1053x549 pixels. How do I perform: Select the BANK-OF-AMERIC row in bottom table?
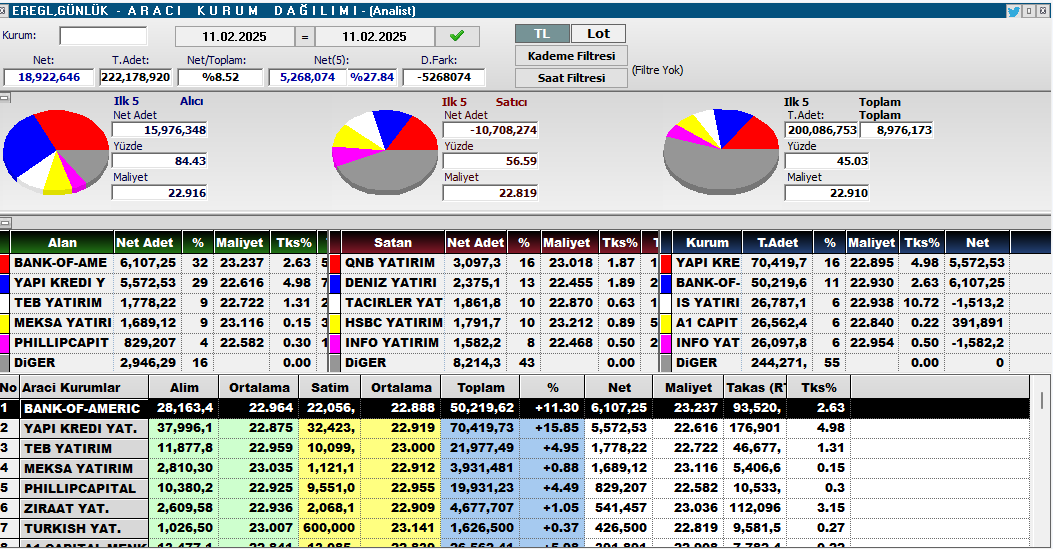coord(514,408)
